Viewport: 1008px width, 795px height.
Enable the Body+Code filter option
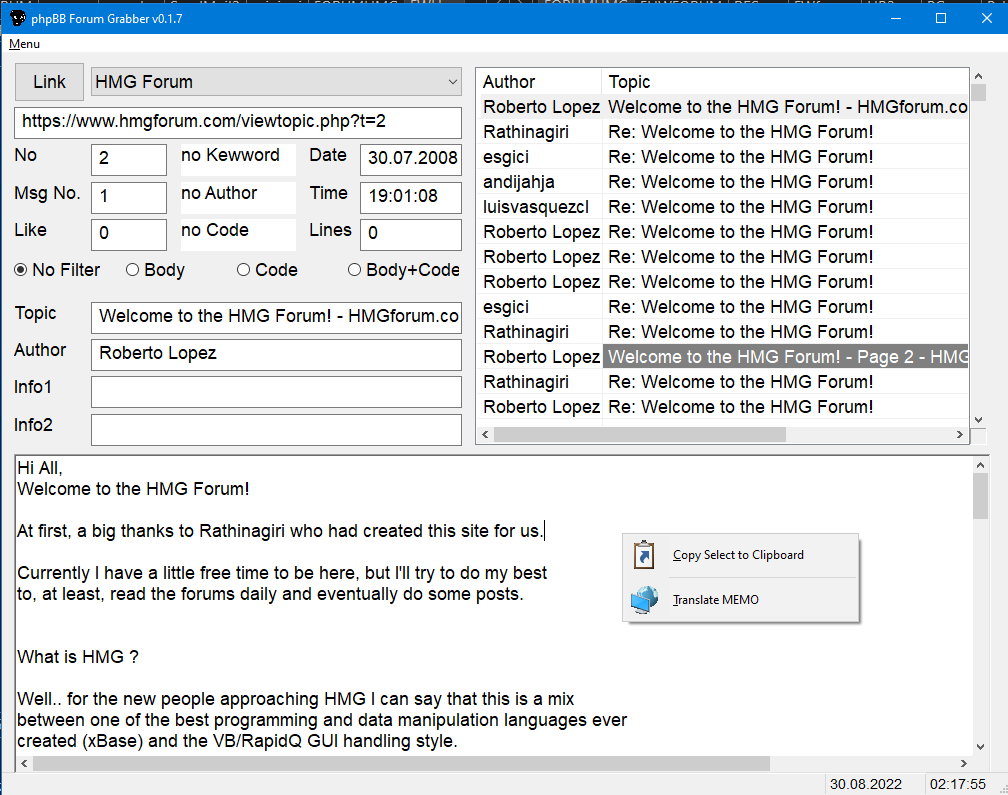click(x=354, y=270)
